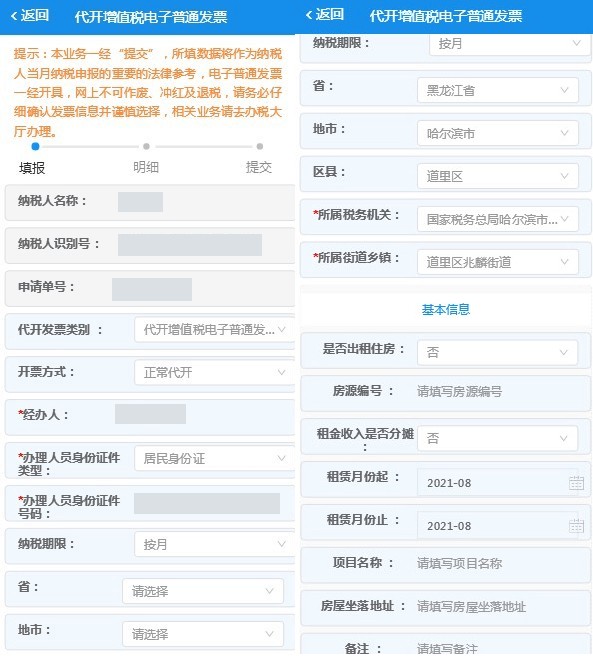Click the 项目名称 input field
The width and height of the screenshot is (593, 658).
pyautogui.click(x=499, y=563)
